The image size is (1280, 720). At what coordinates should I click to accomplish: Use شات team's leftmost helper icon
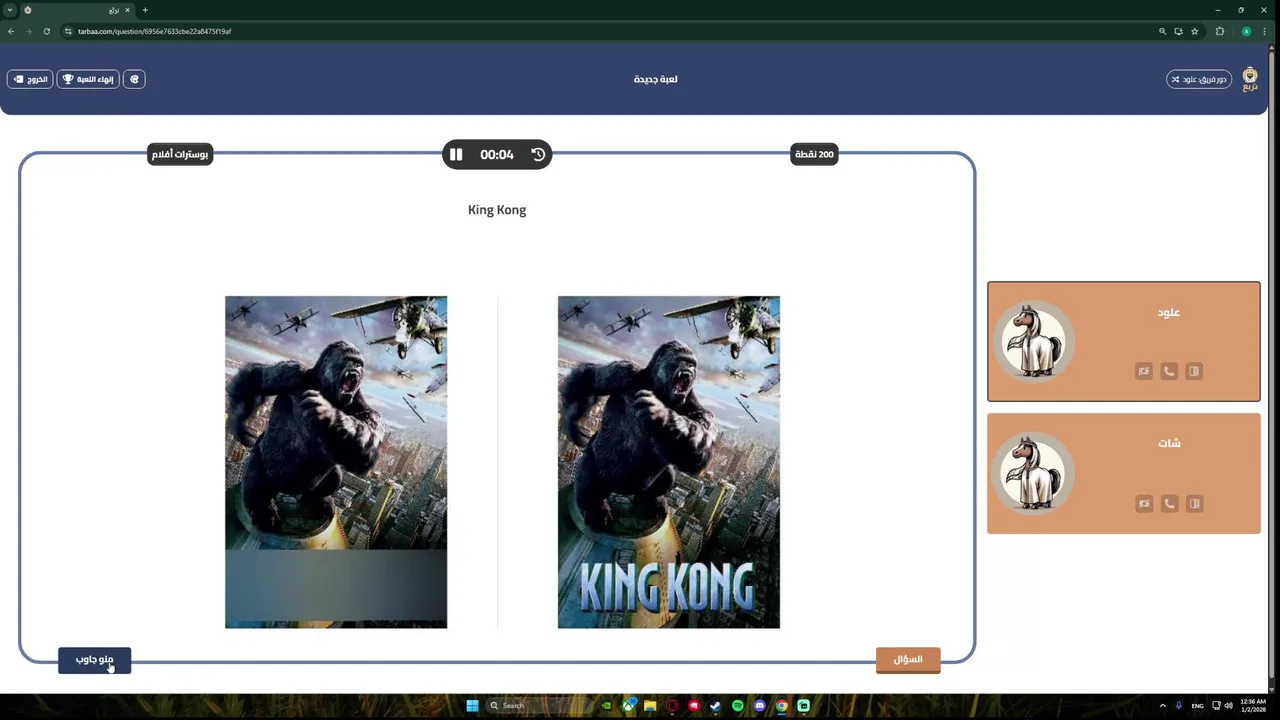(1144, 504)
